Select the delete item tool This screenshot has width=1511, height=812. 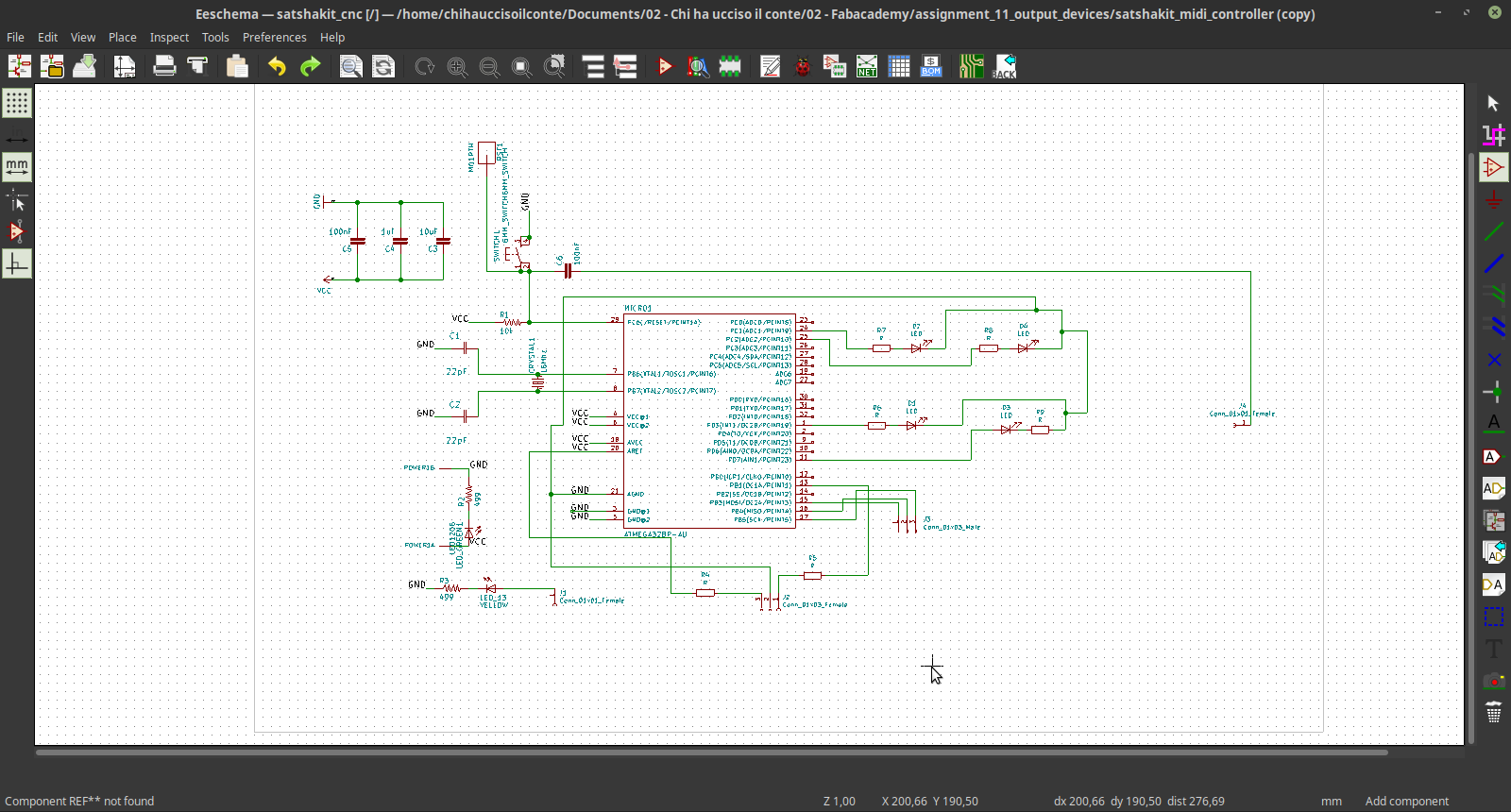(1493, 713)
